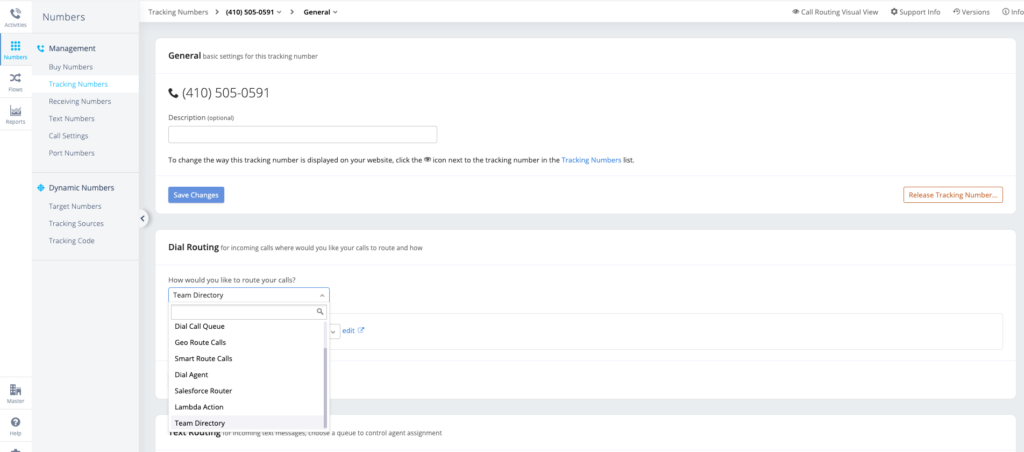Click the Flows sidebar icon
Screen dimensions: 1024x452
15,81
